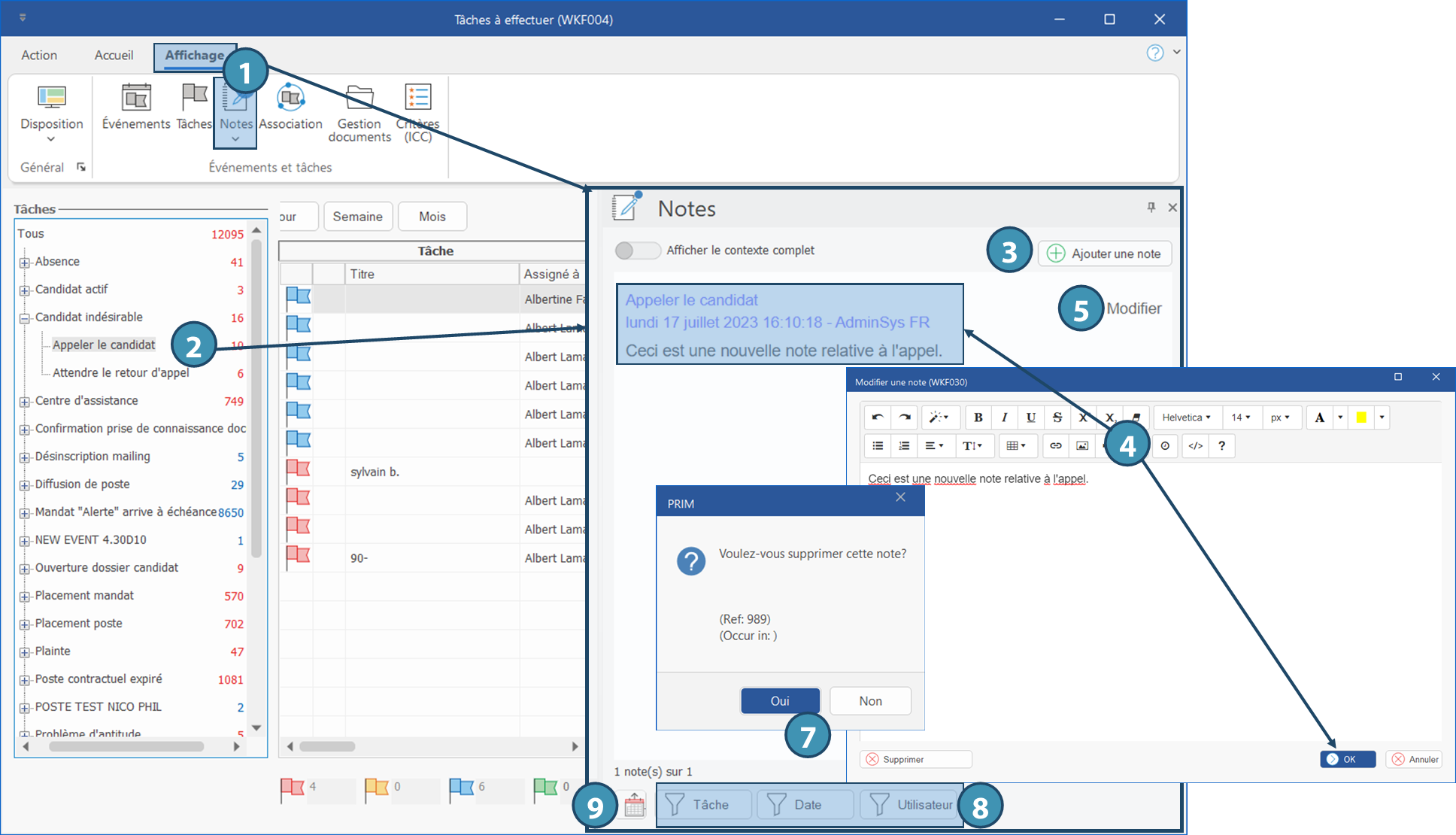
Task: Open the Helvetica font family dropdown
Action: (x=1186, y=417)
